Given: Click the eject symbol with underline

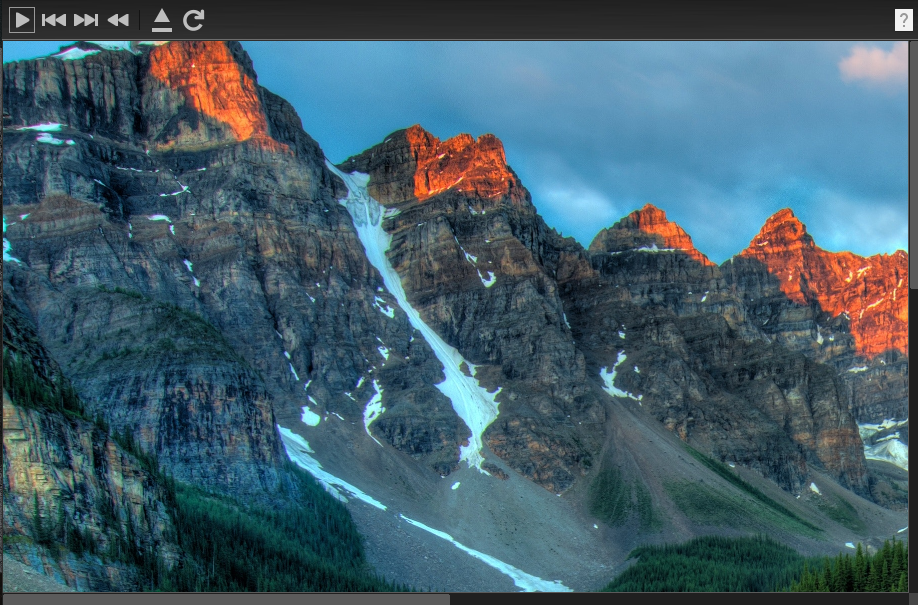Looking at the screenshot, I should tap(162, 18).
